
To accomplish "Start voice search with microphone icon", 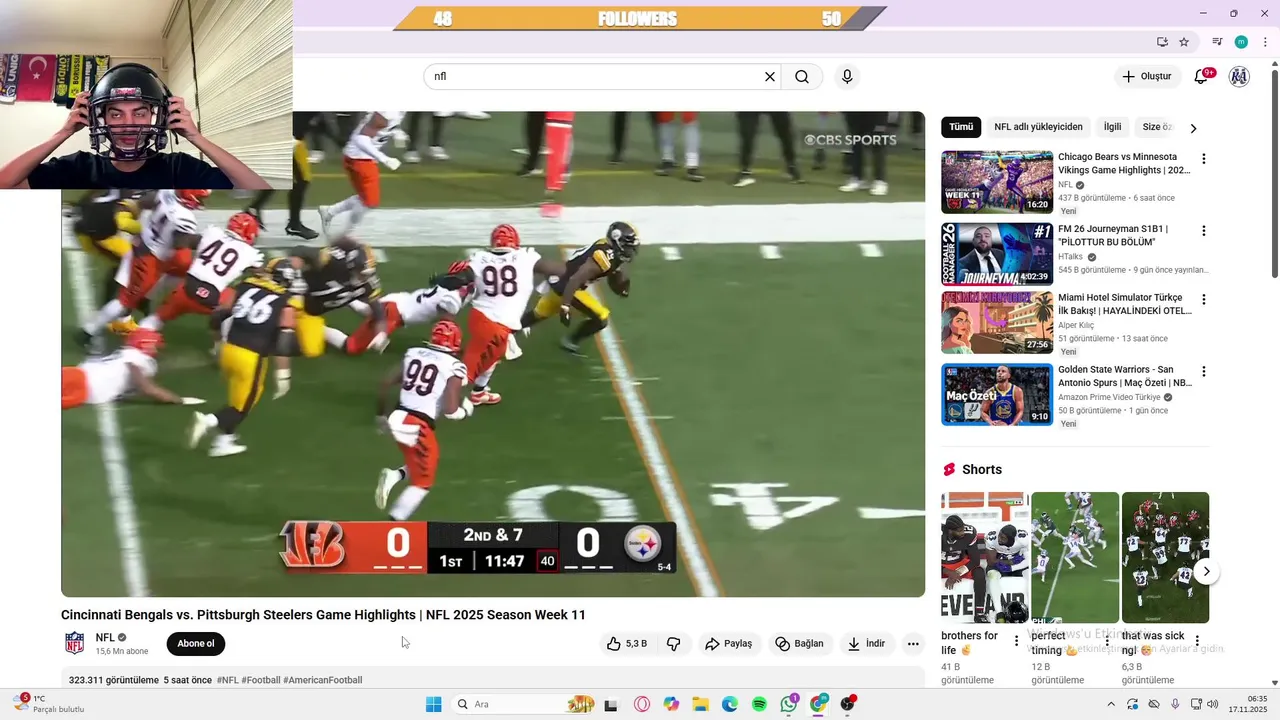I will (847, 77).
